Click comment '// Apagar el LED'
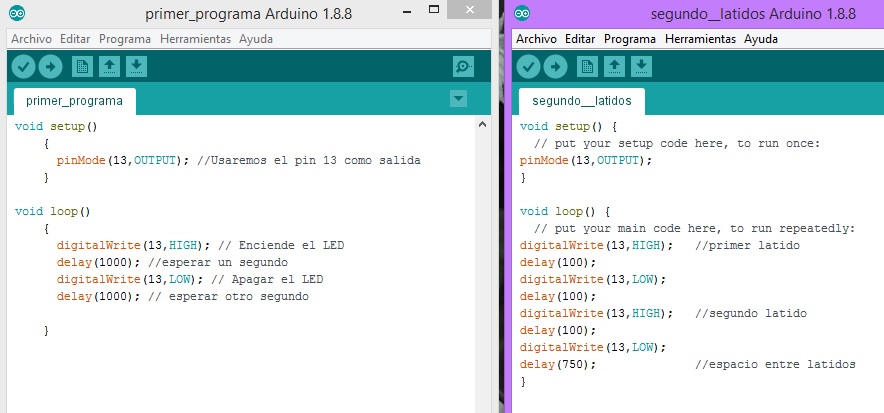884x413 pixels. [x=267, y=279]
